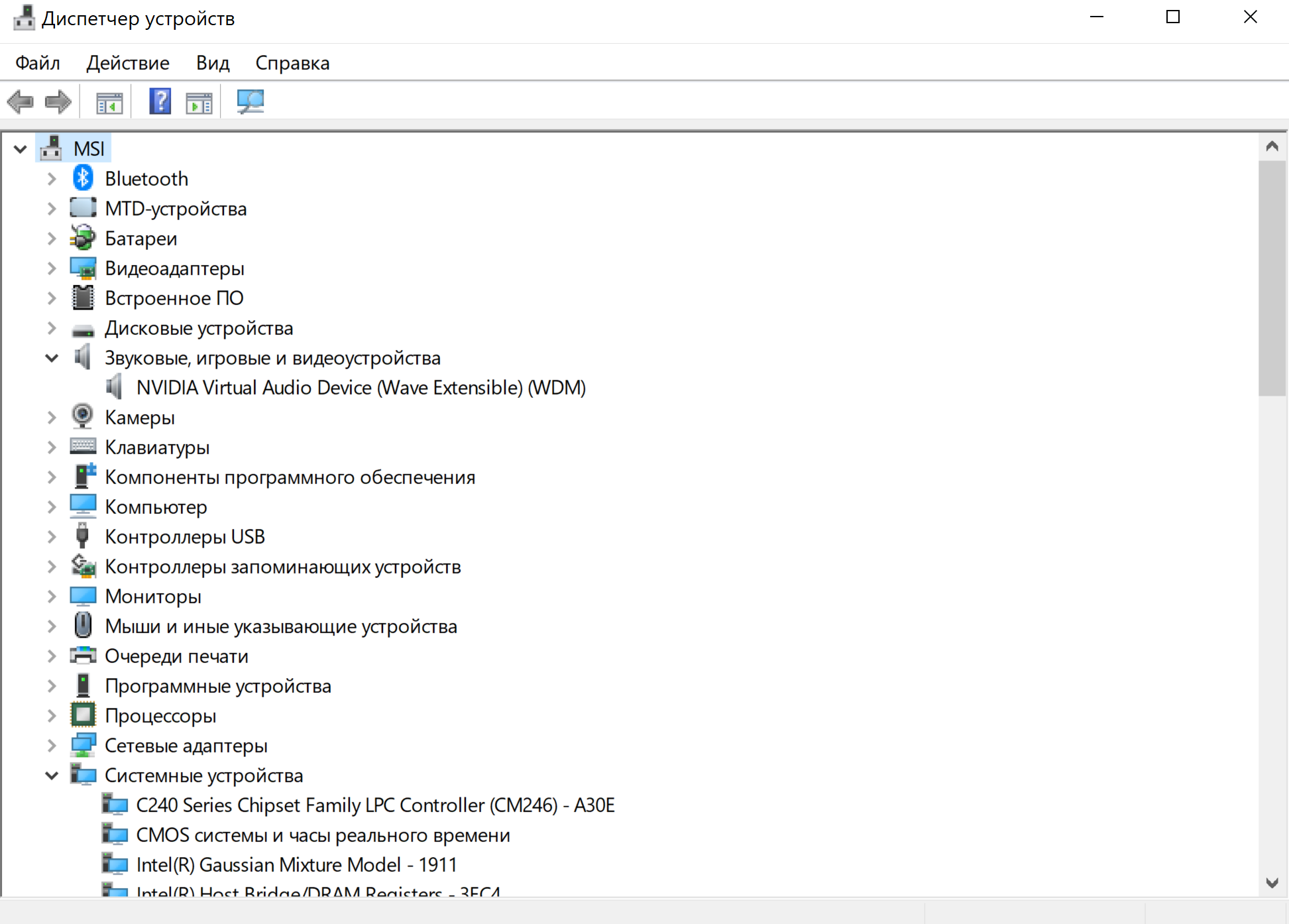
Task: Expand the Bluetooth category
Action: pyautogui.click(x=52, y=179)
